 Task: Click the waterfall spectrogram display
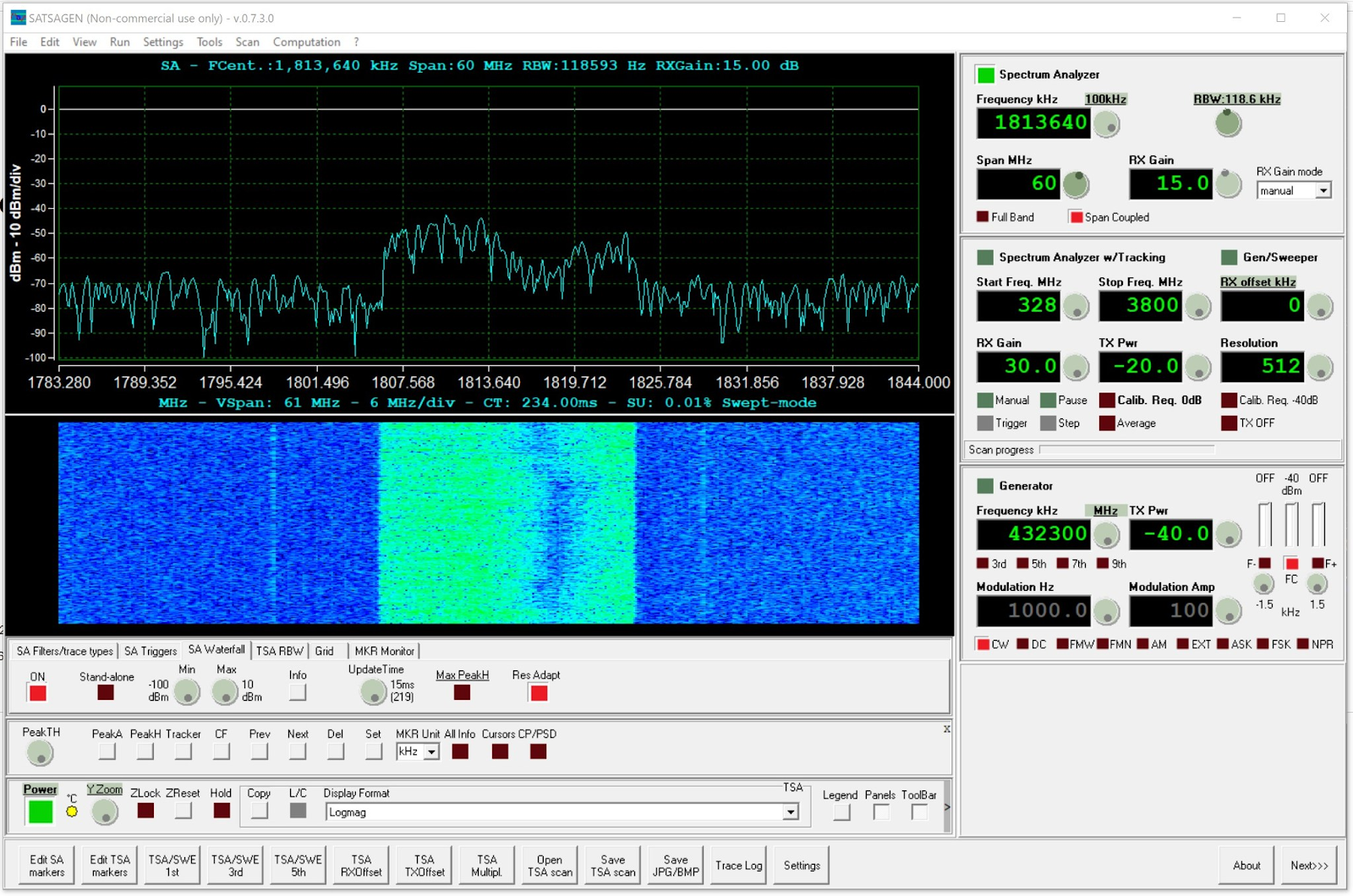pos(488,523)
